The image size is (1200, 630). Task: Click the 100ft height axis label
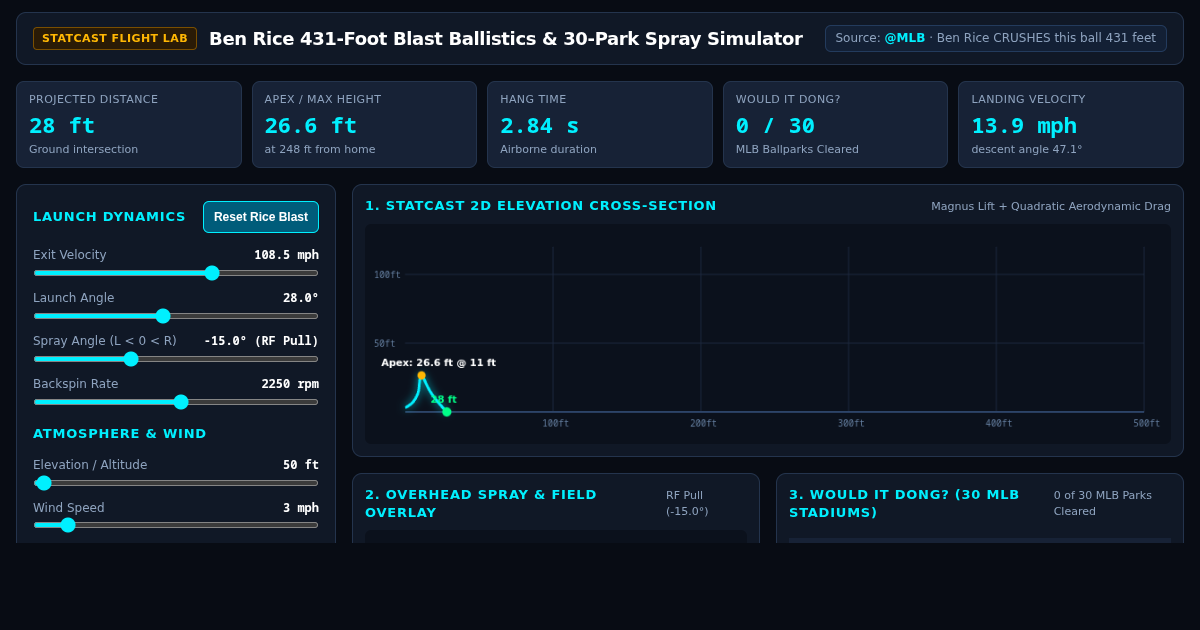click(387, 275)
